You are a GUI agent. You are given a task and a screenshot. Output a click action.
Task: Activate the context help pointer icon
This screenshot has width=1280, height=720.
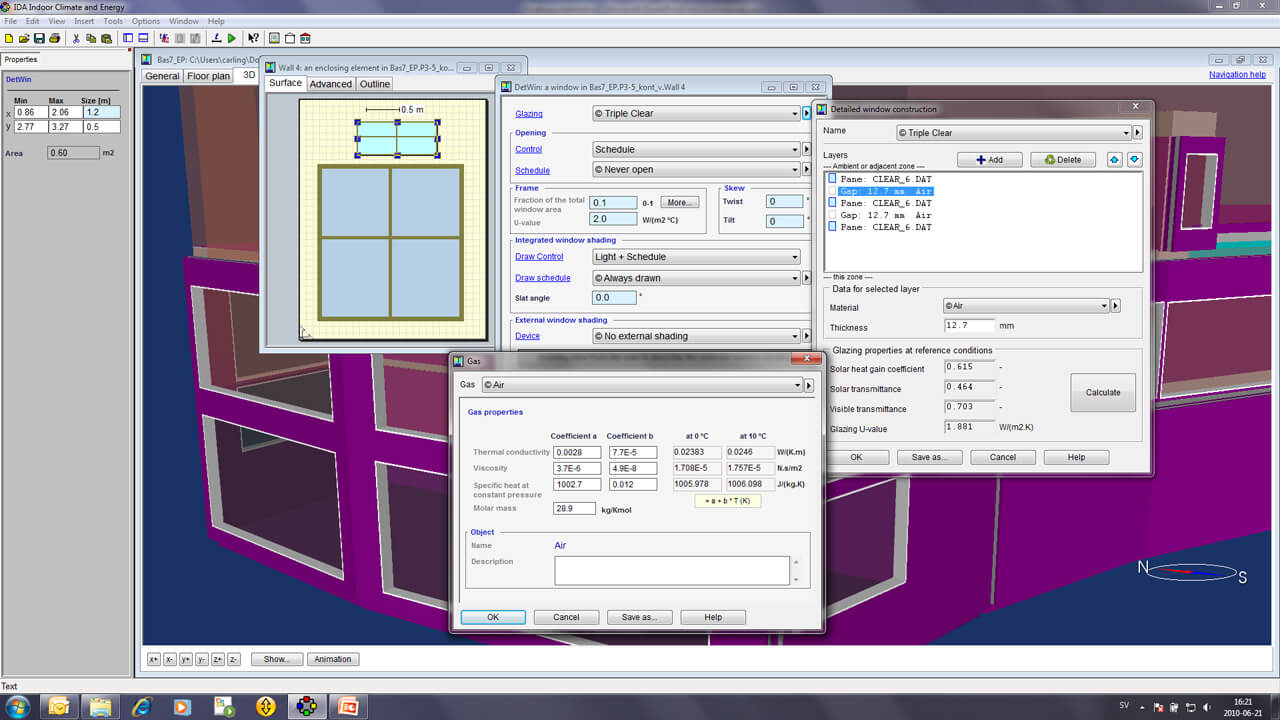pyautogui.click(x=253, y=39)
